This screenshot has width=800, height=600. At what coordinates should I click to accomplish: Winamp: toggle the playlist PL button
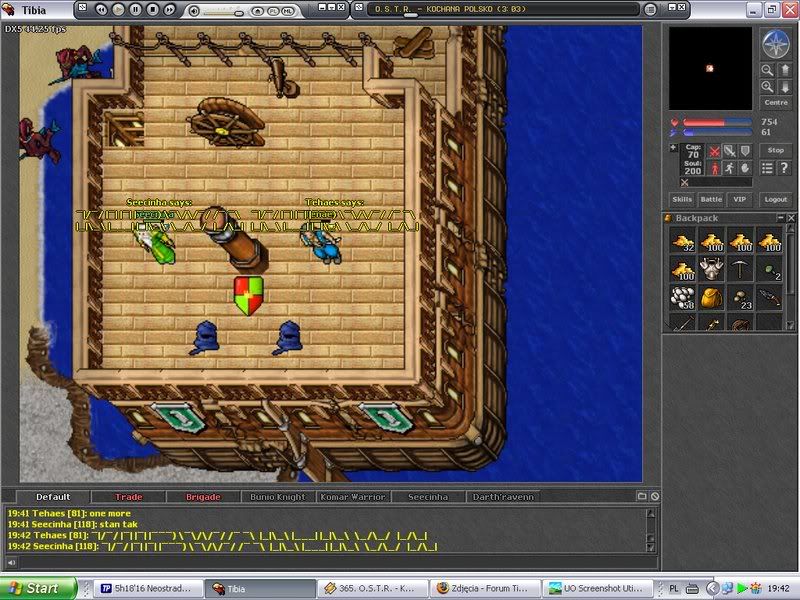273,11
